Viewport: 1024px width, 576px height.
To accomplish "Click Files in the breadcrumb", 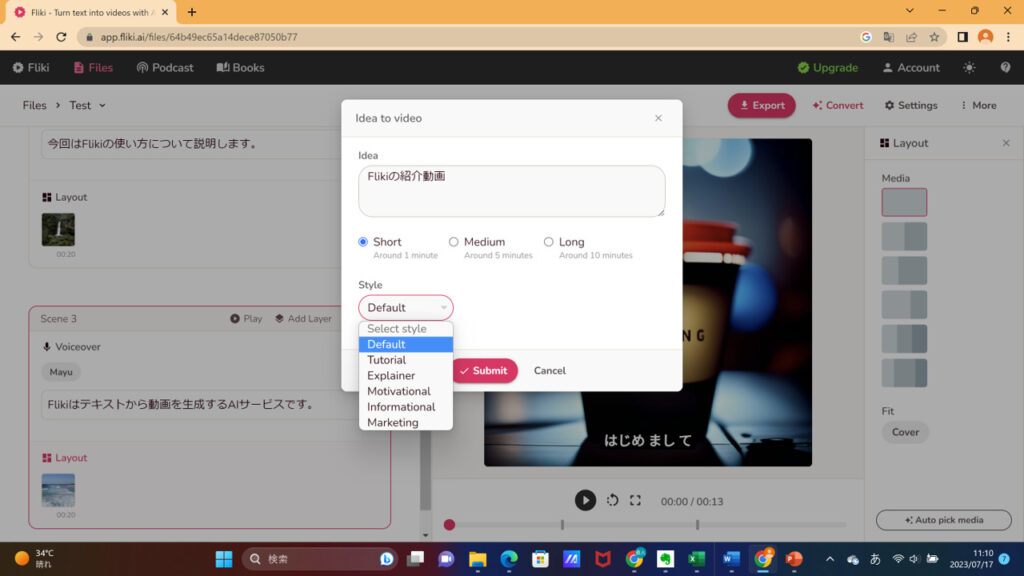I will click(x=35, y=105).
